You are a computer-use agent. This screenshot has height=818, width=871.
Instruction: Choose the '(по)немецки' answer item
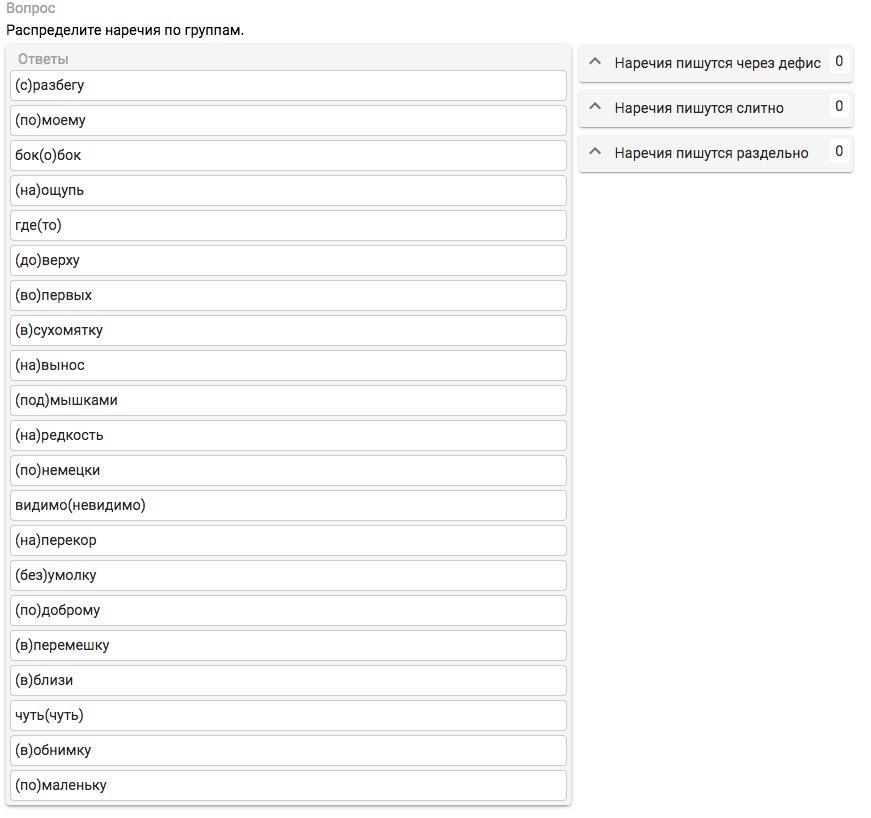click(288, 470)
